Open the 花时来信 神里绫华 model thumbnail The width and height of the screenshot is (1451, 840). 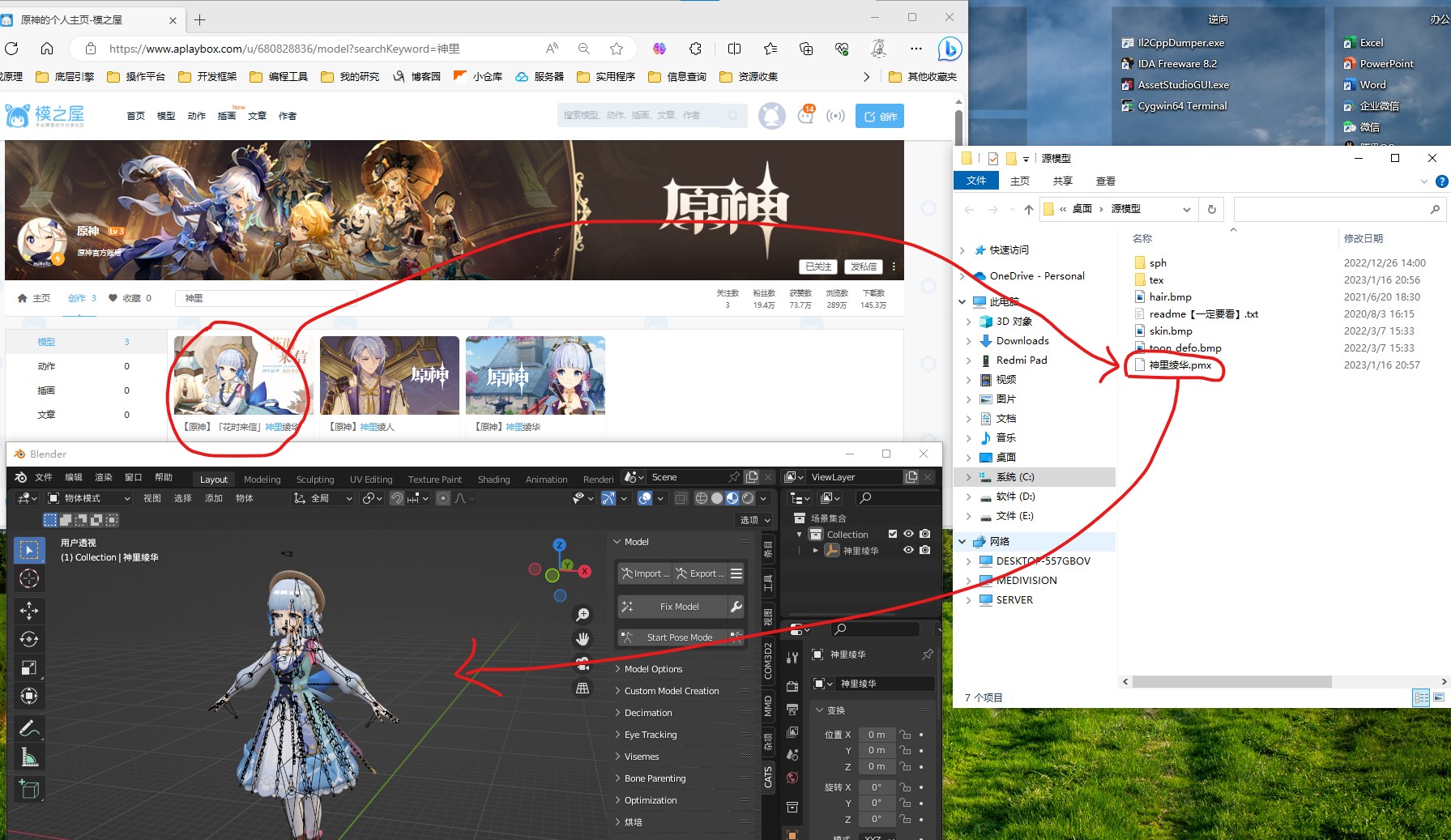(x=243, y=375)
